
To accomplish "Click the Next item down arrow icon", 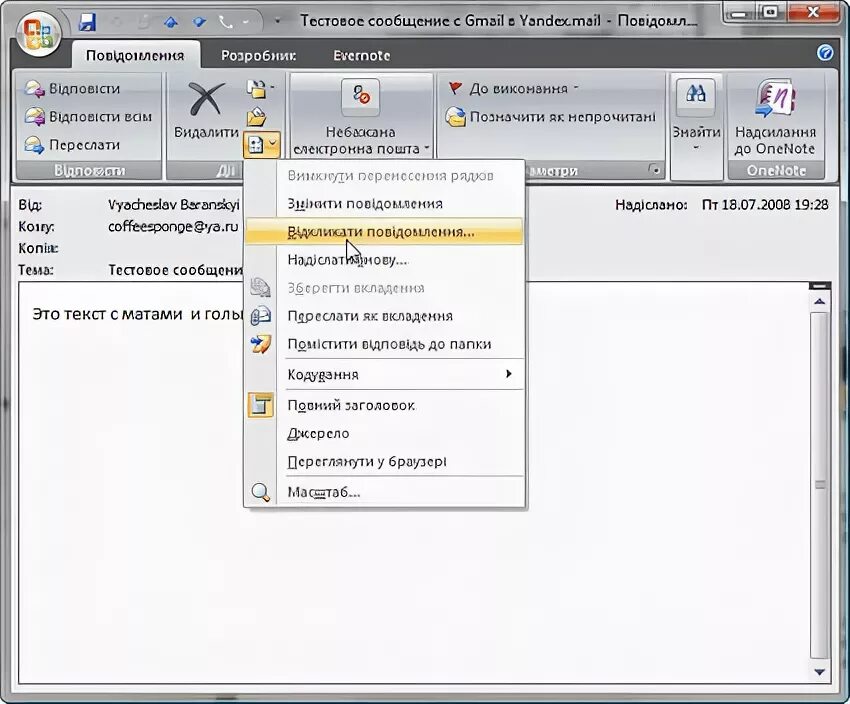I will click(199, 22).
